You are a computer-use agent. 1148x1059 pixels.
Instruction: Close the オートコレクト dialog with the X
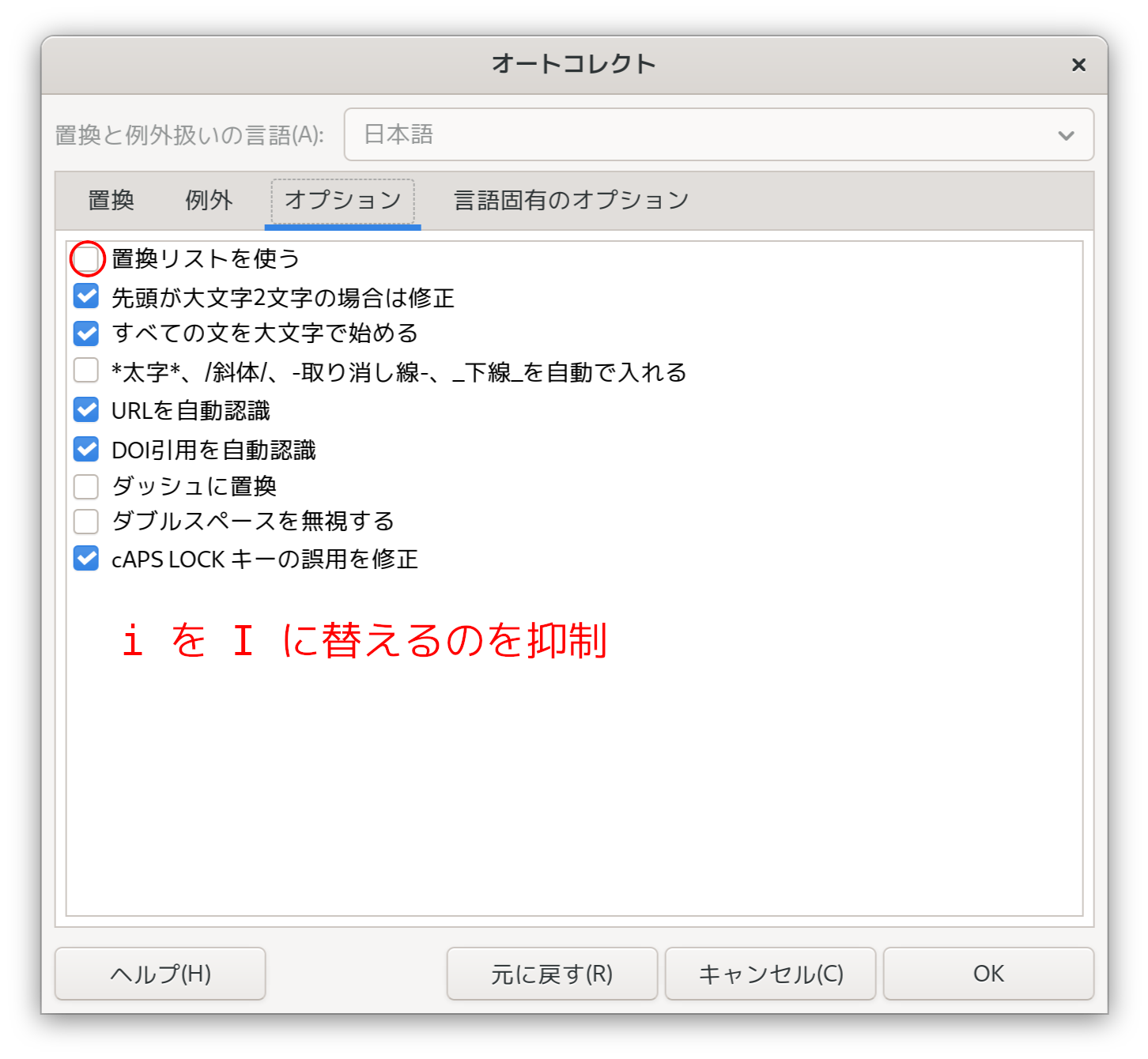tap(1078, 65)
